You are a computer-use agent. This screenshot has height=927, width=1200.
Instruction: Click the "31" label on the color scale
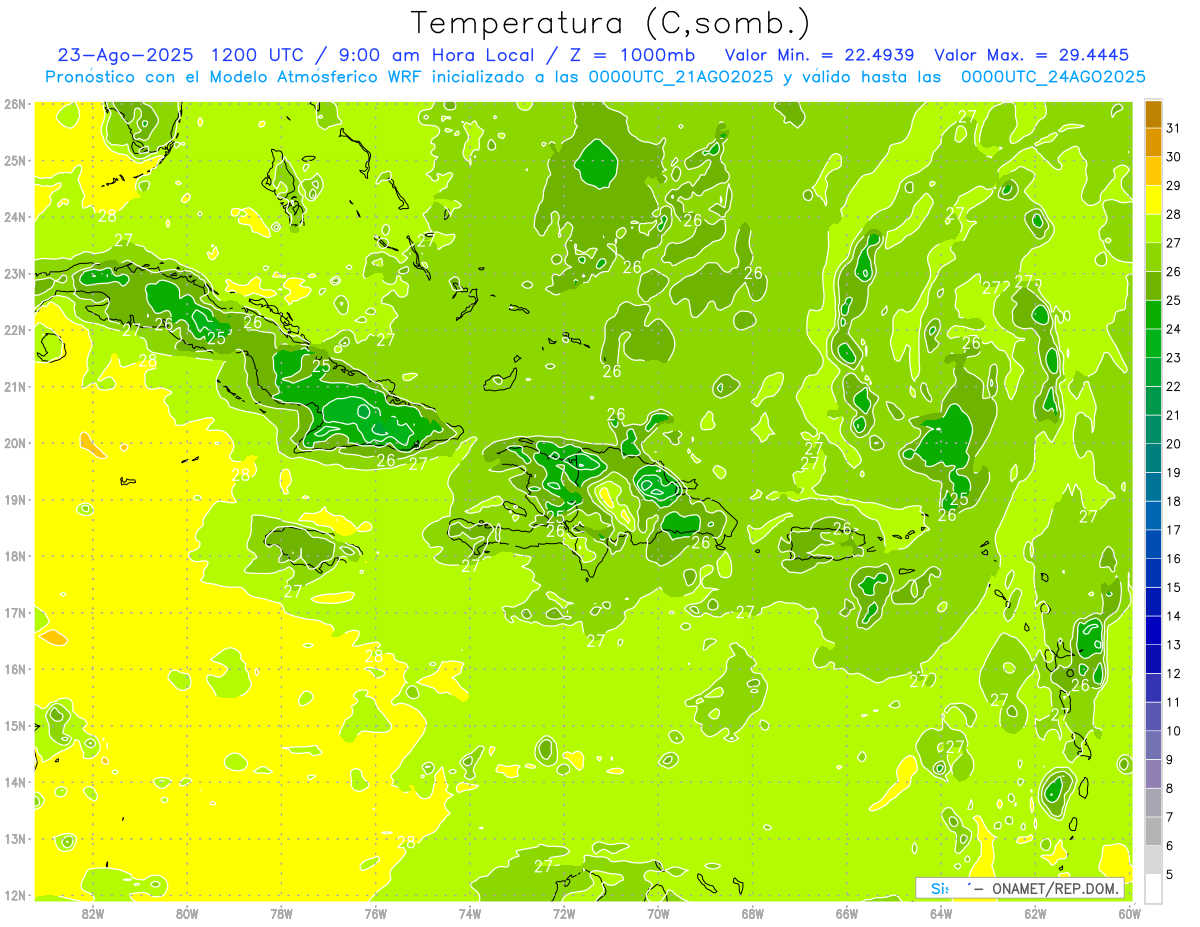pos(1173,128)
